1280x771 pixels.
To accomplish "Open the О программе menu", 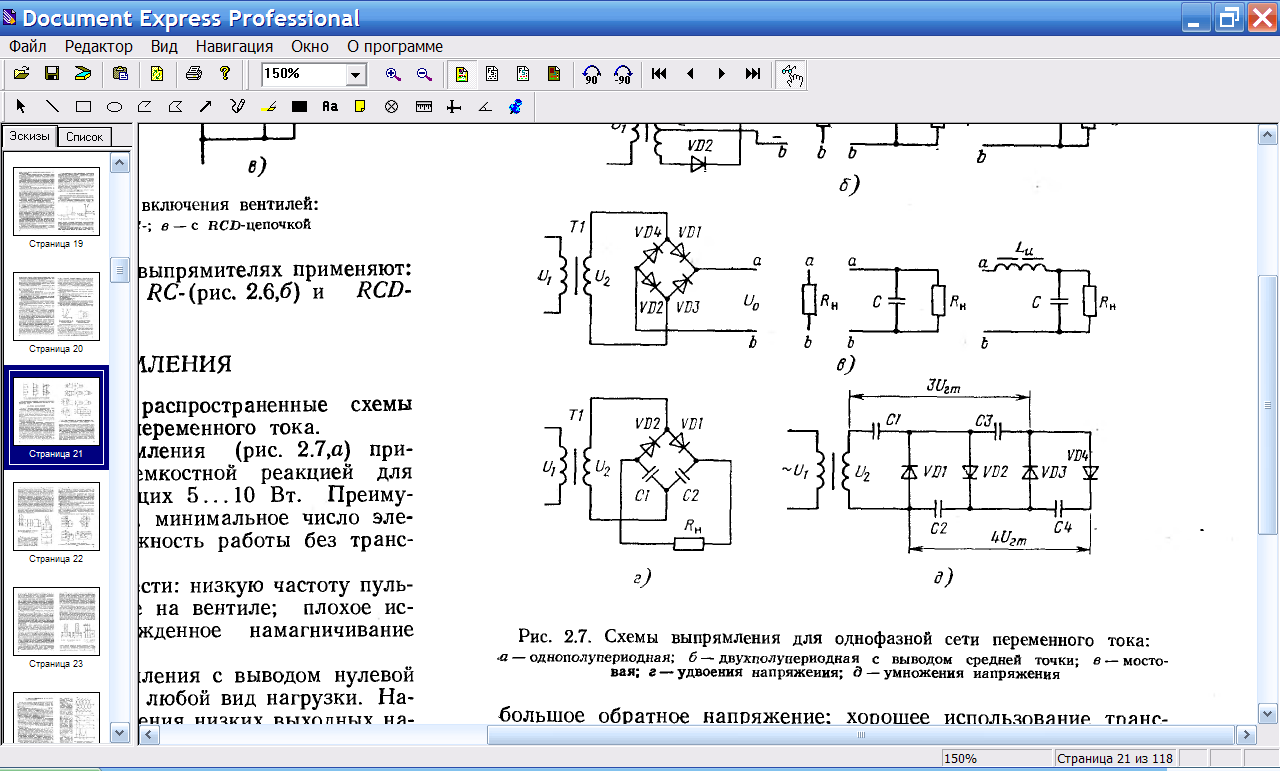I will [x=395, y=46].
